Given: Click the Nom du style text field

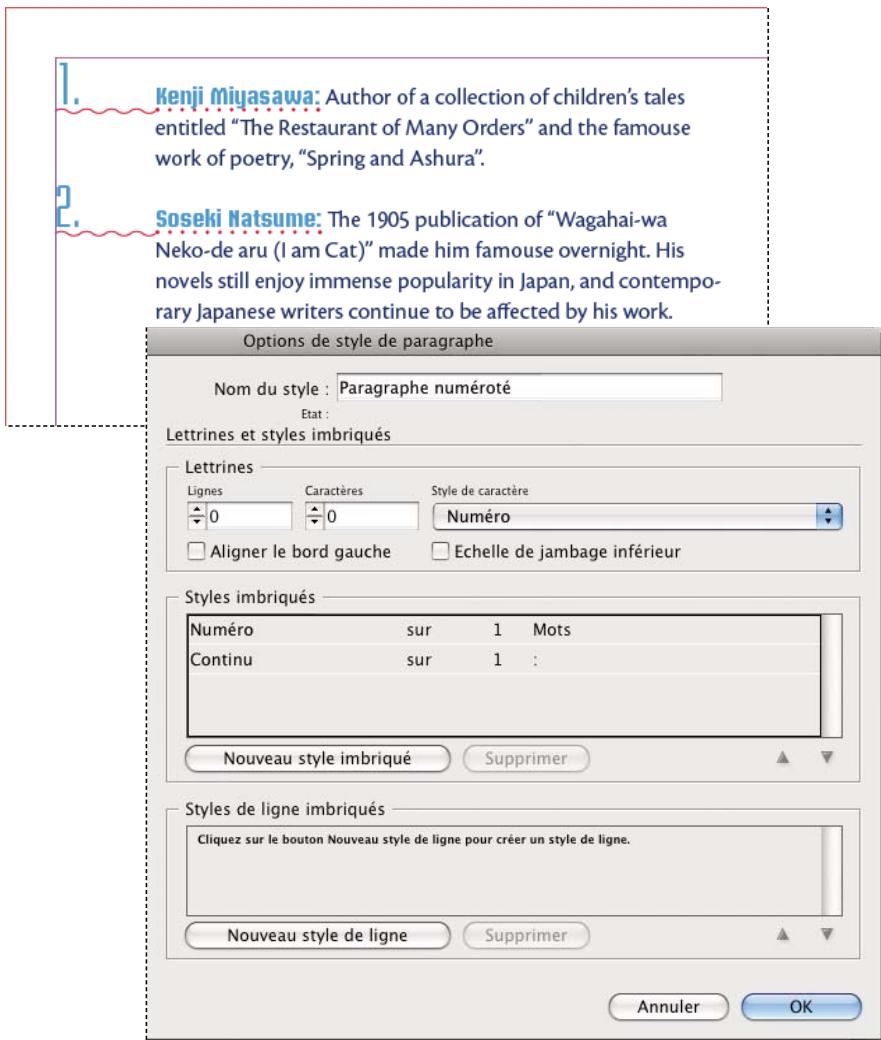Looking at the screenshot, I should tap(529, 387).
